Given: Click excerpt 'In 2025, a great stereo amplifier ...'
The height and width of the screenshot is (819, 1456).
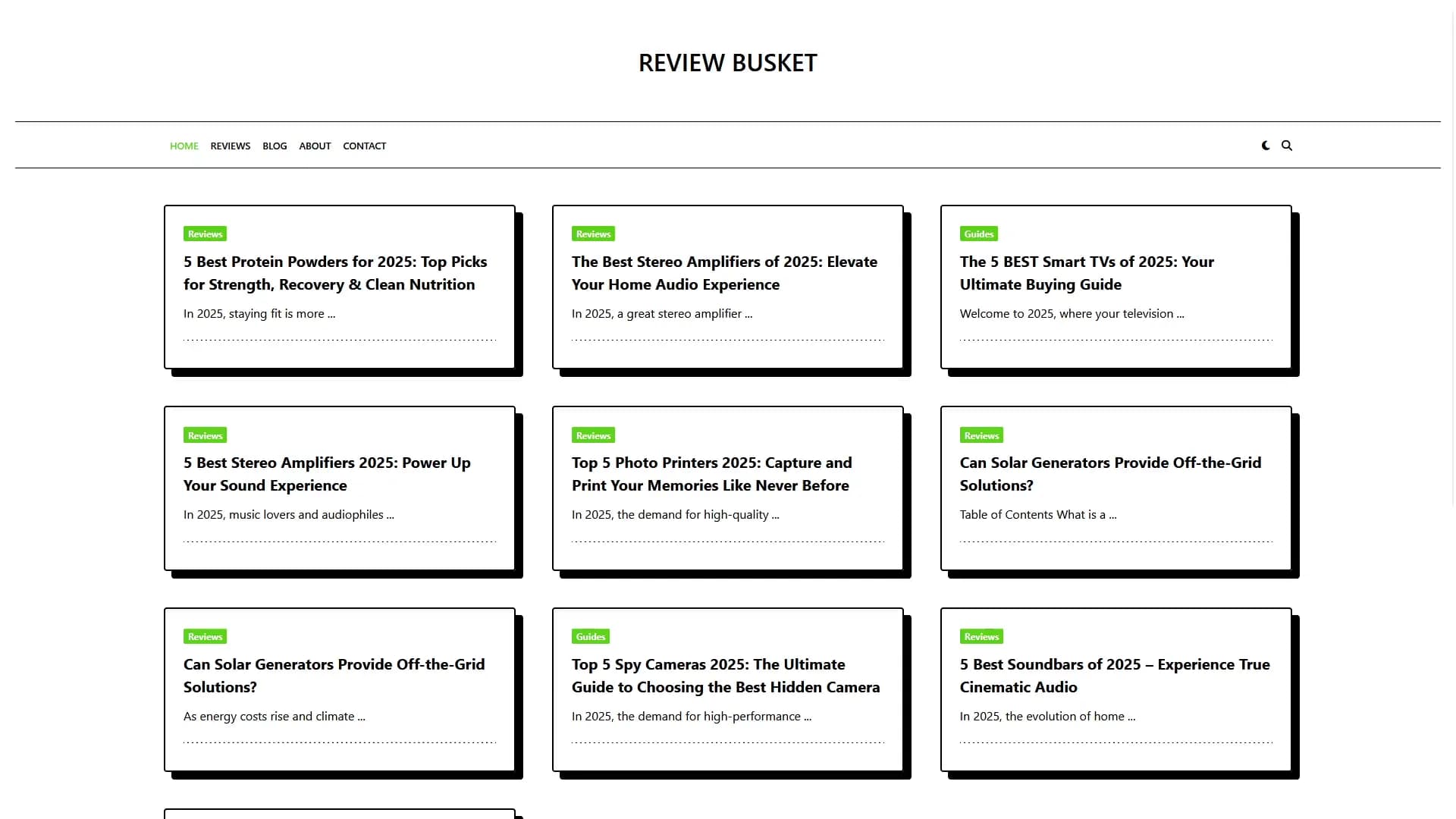Looking at the screenshot, I should pos(662,314).
